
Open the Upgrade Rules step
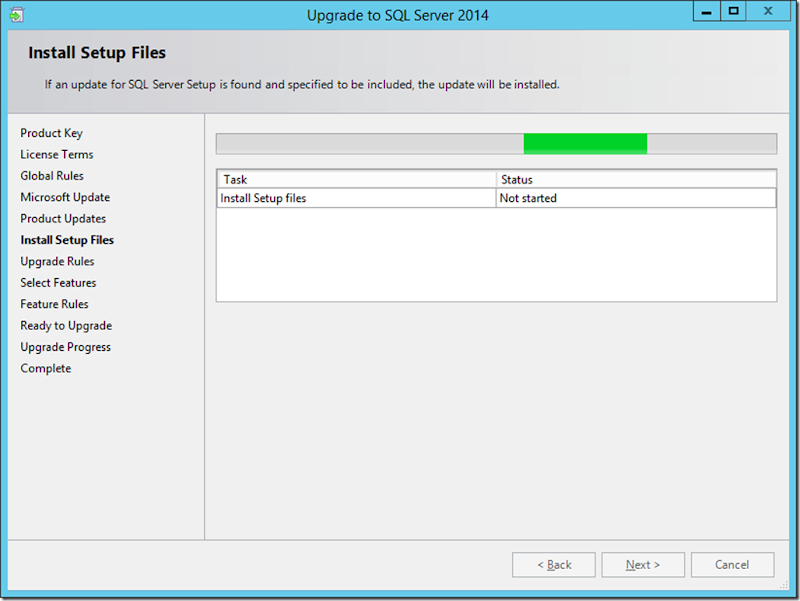click(x=57, y=261)
